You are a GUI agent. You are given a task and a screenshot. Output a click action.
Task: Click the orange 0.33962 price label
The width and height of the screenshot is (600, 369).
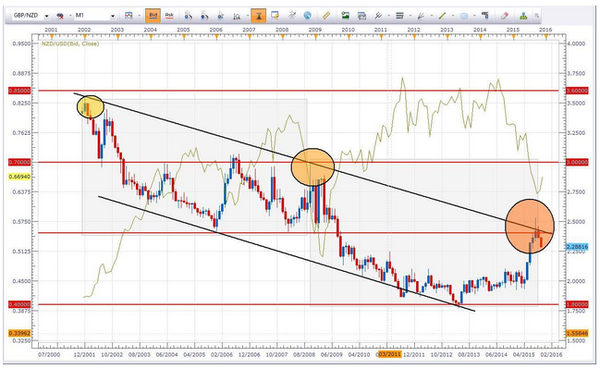[19, 333]
